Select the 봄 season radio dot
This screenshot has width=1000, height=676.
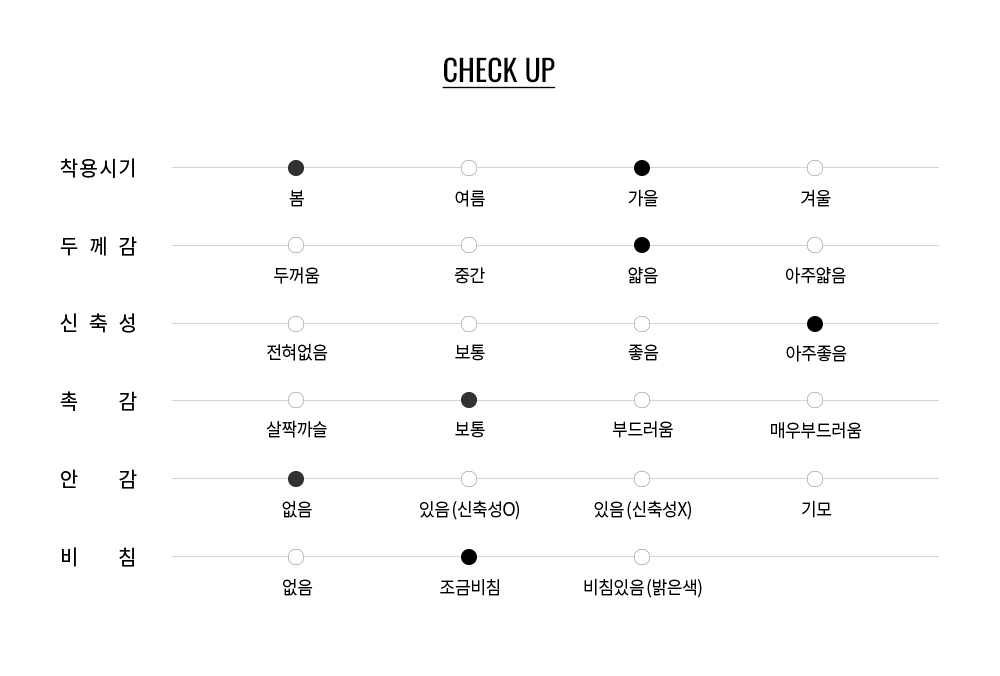point(296,168)
